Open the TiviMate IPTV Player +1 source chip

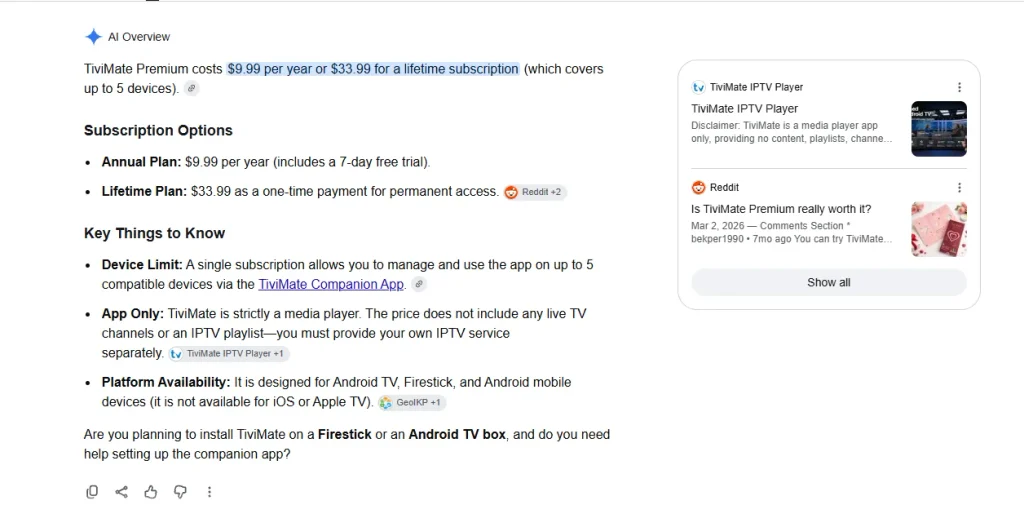[229, 353]
